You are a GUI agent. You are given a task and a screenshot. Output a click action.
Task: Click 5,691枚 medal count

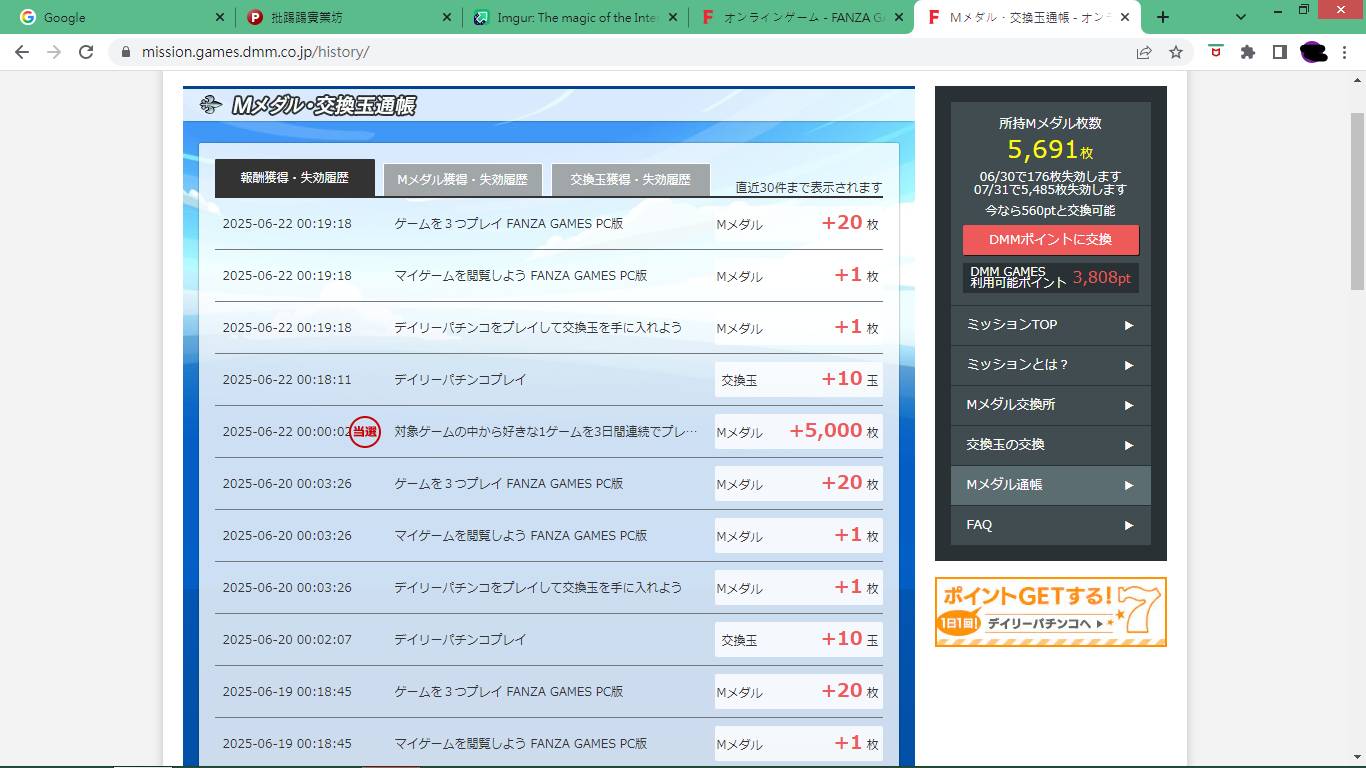pyautogui.click(x=1050, y=150)
